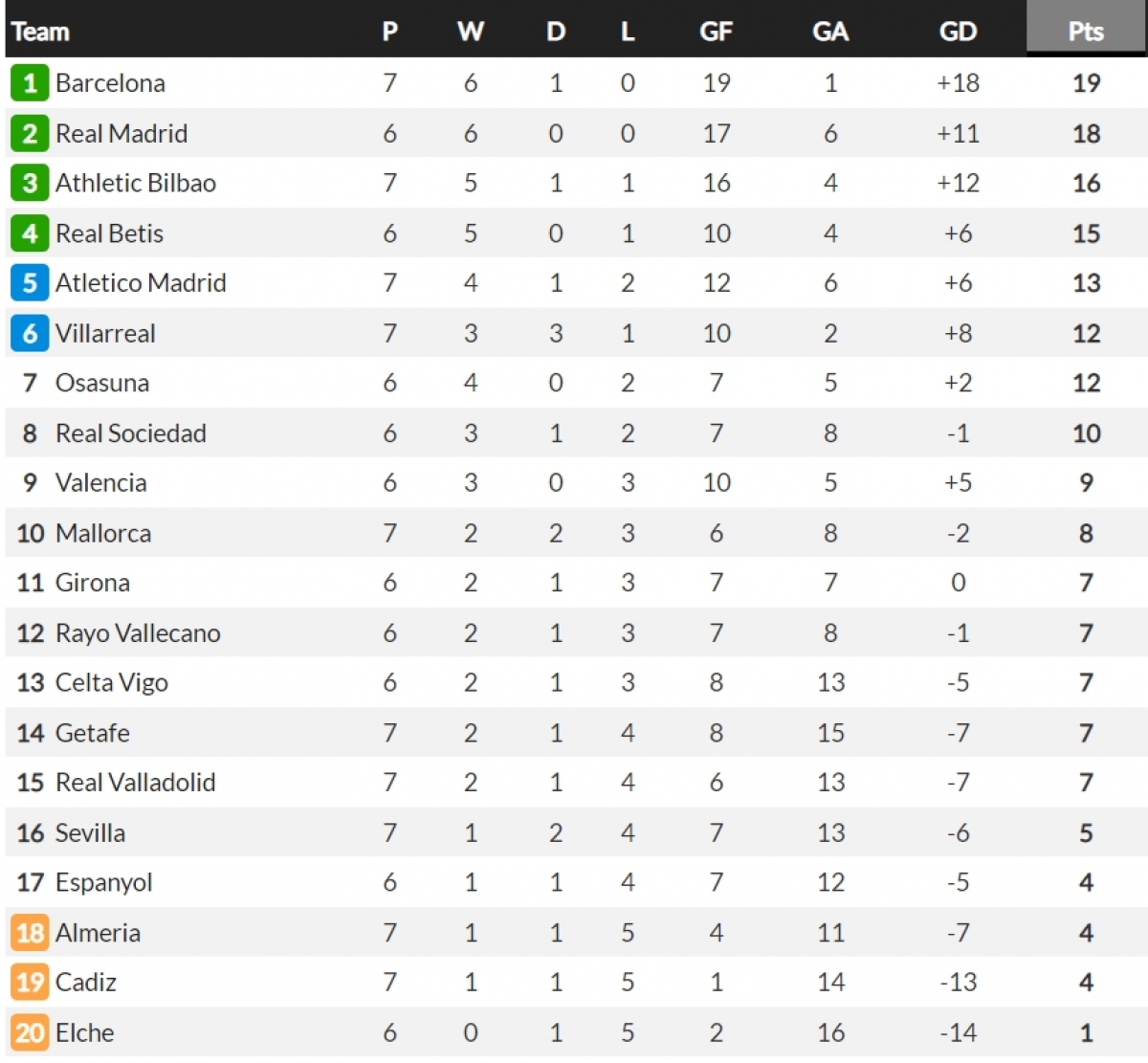Sort table by the Pts column header
Viewport: 1148px width, 1063px height.
(1086, 29)
